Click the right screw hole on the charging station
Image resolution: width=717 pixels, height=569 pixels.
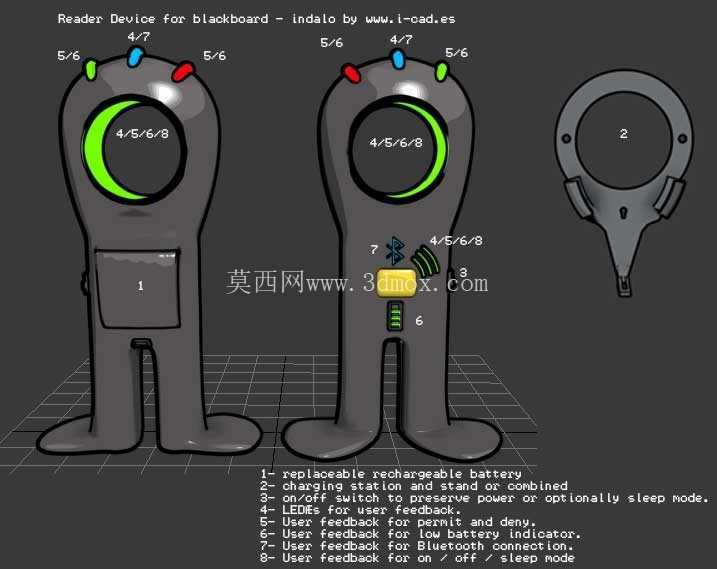coord(682,138)
